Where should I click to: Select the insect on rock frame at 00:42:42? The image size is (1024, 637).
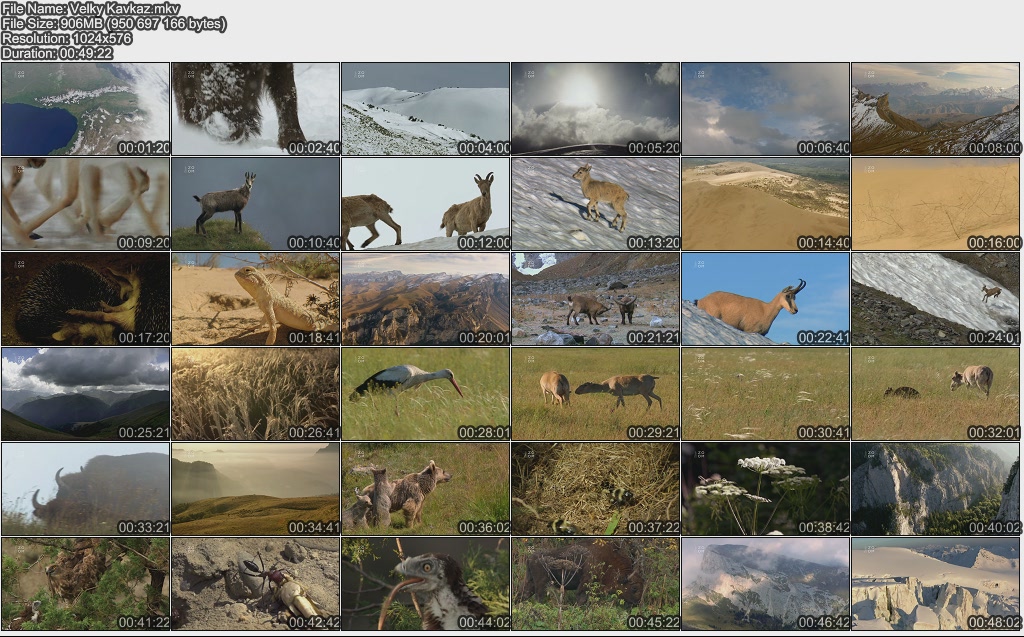pyautogui.click(x=256, y=584)
